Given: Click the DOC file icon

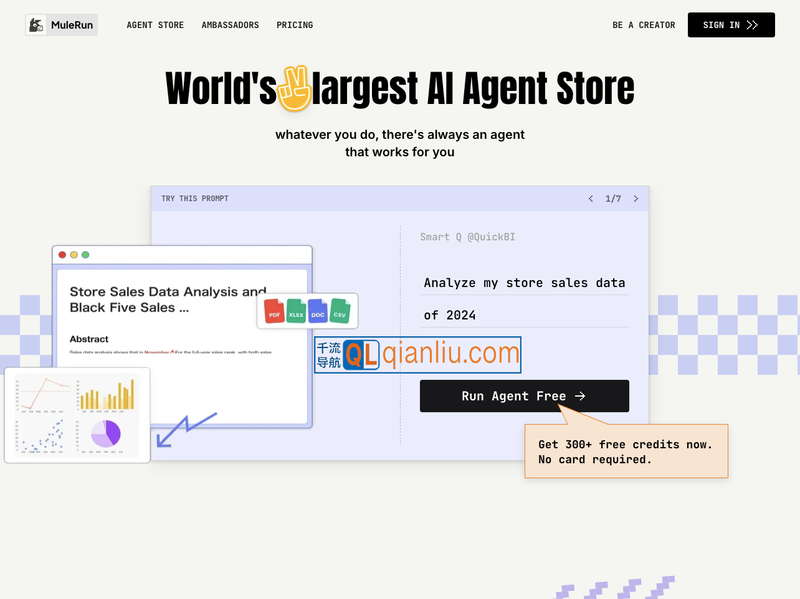Looking at the screenshot, I should pyautogui.click(x=318, y=312).
